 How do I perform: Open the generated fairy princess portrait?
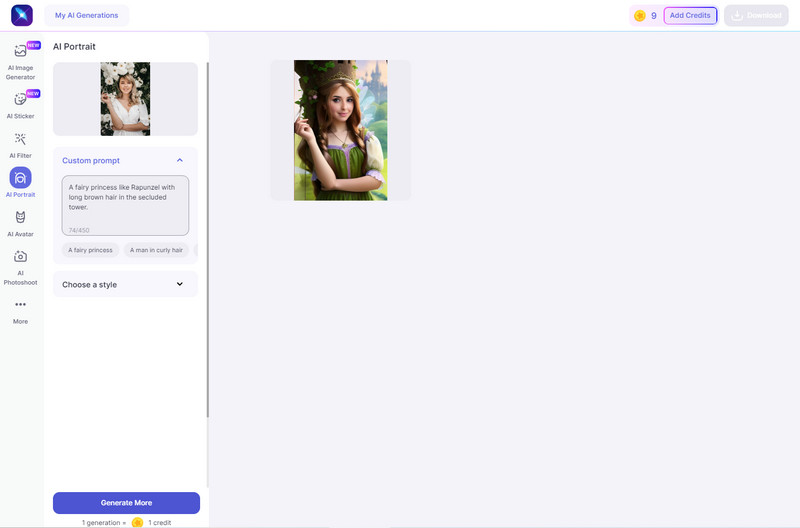(340, 130)
